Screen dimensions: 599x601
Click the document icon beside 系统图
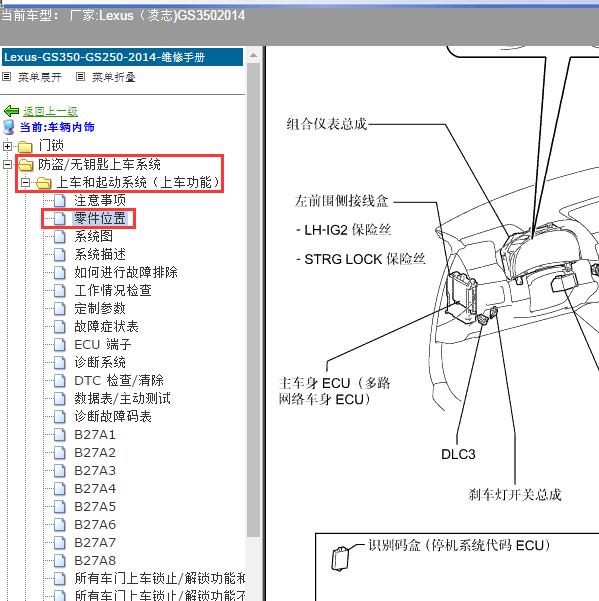click(x=60, y=236)
